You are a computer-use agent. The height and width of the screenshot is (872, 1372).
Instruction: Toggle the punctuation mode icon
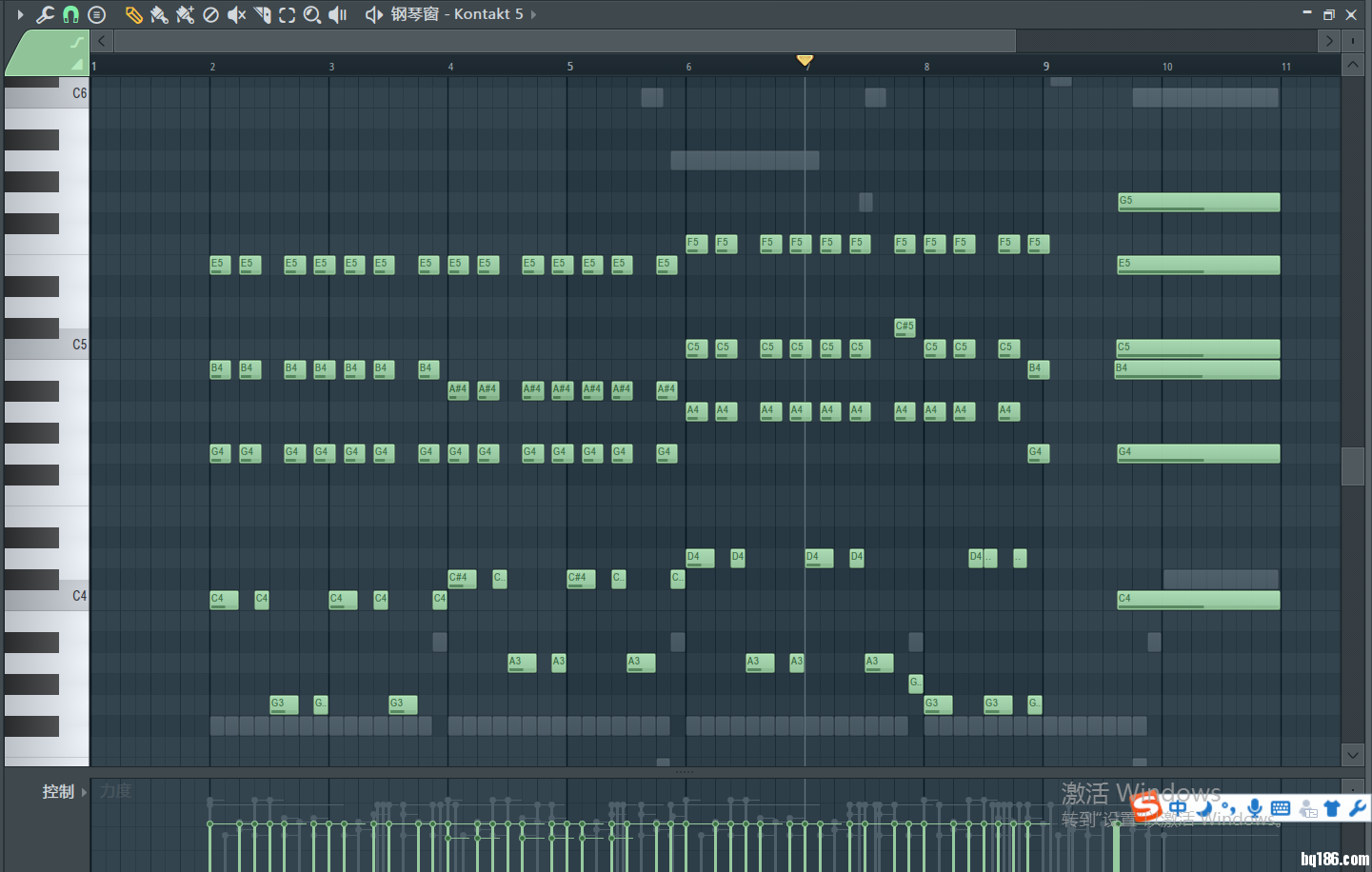point(1229,808)
